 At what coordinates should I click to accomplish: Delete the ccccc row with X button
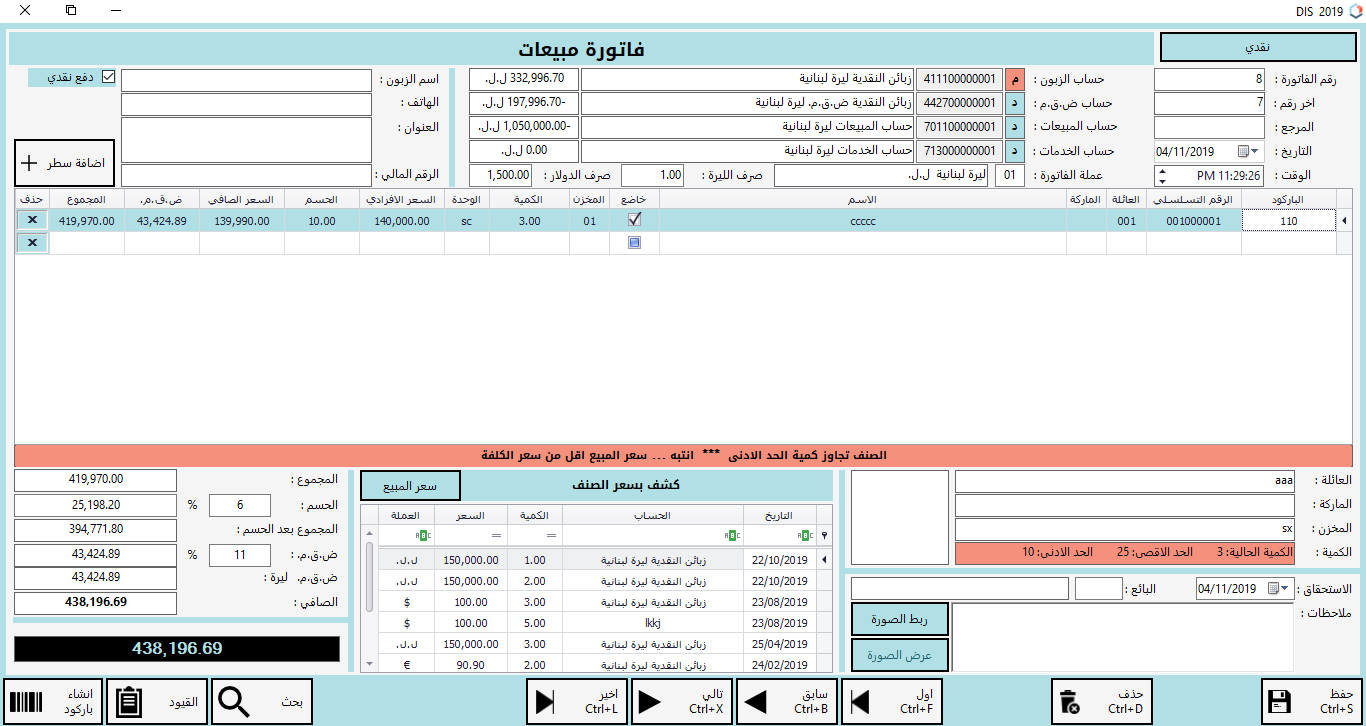pos(32,220)
